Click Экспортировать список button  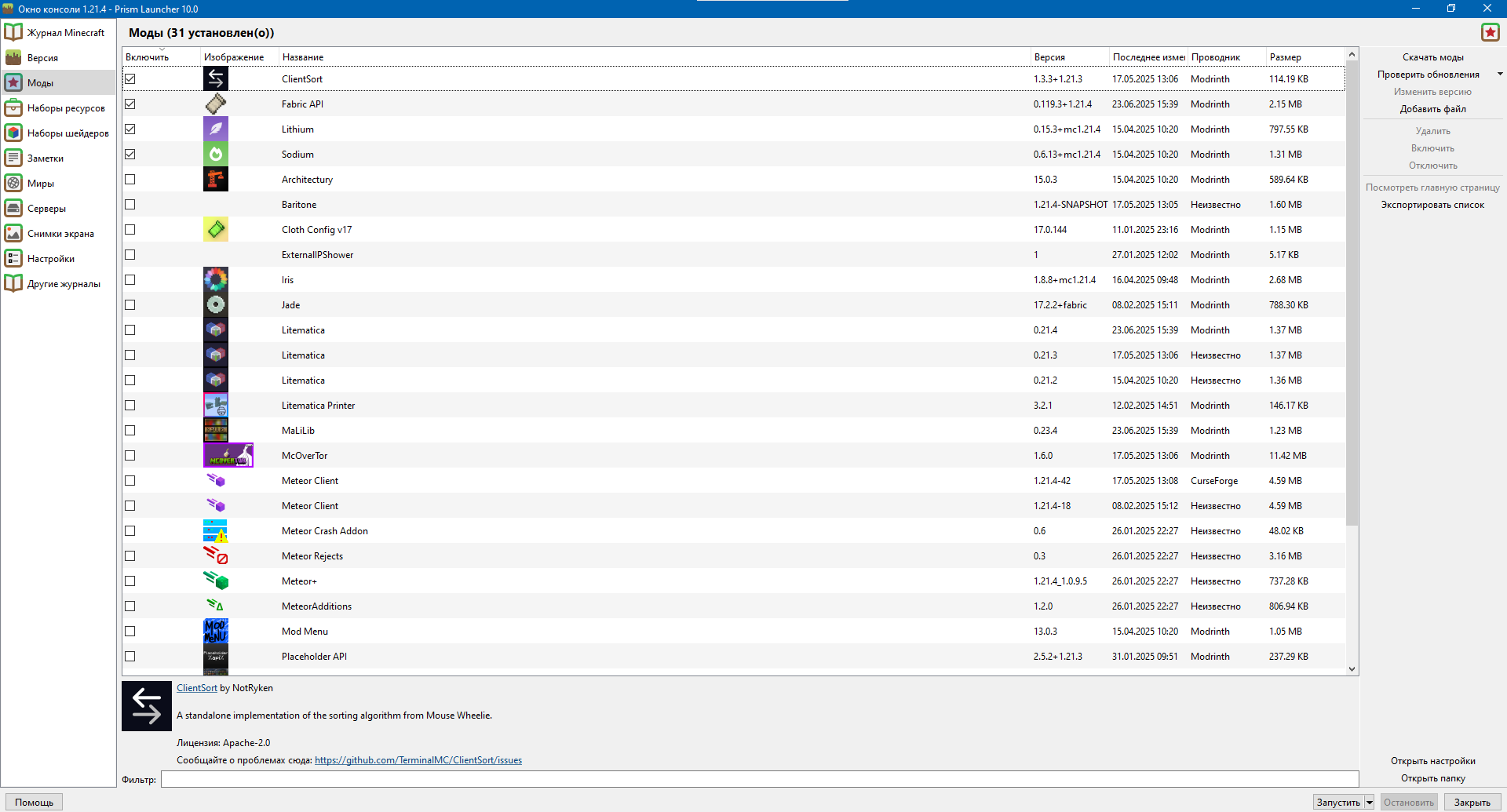(1432, 205)
